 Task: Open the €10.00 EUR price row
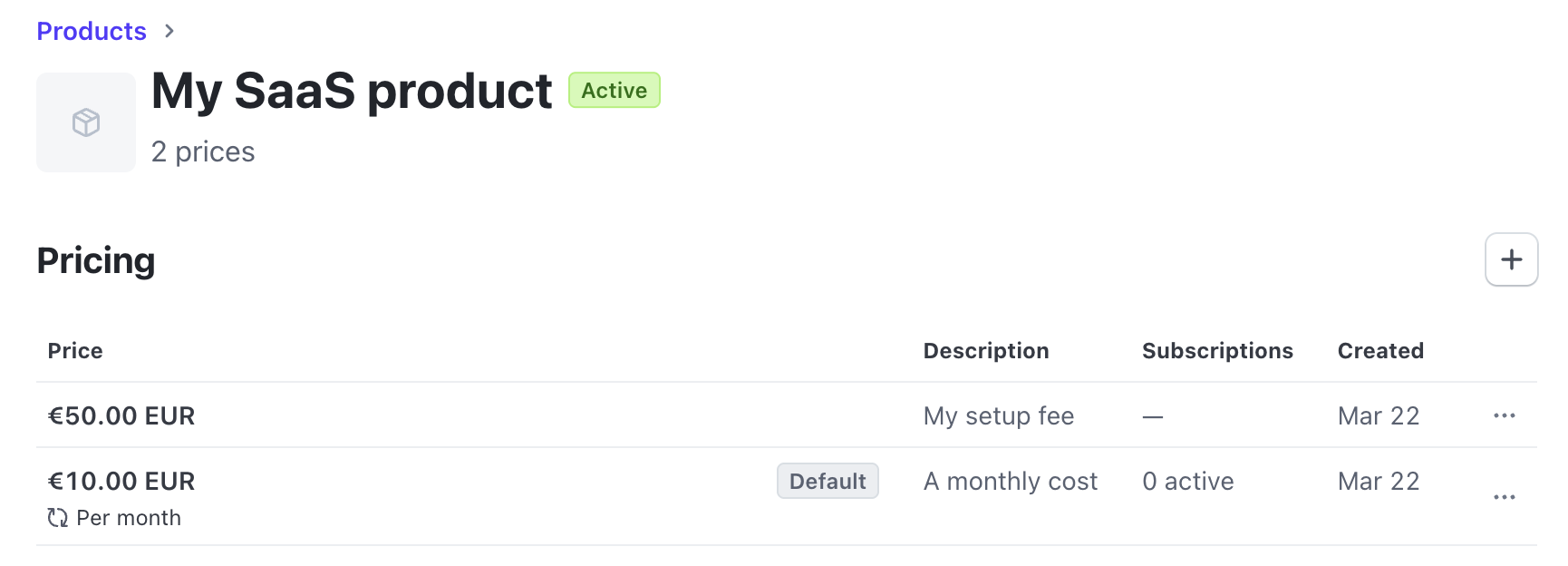click(121, 482)
